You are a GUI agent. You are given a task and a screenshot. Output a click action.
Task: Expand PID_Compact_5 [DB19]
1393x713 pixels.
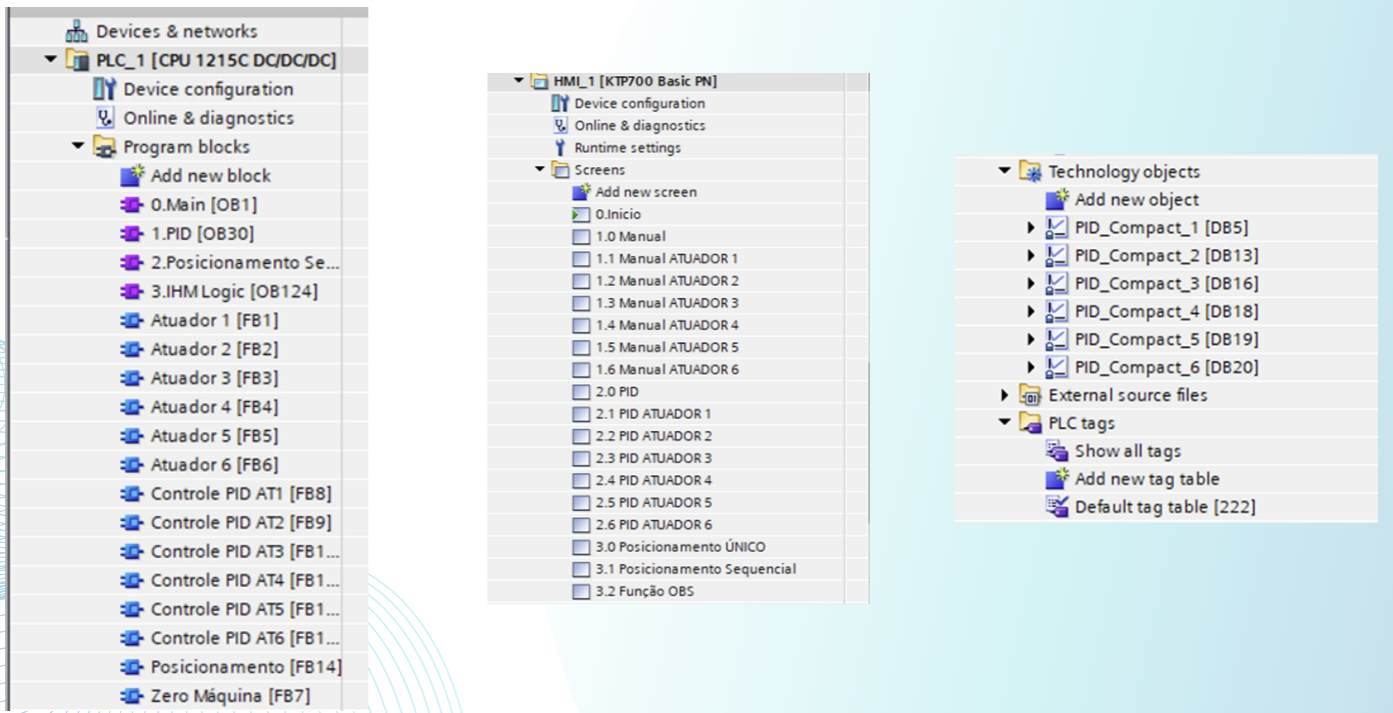click(x=1031, y=340)
